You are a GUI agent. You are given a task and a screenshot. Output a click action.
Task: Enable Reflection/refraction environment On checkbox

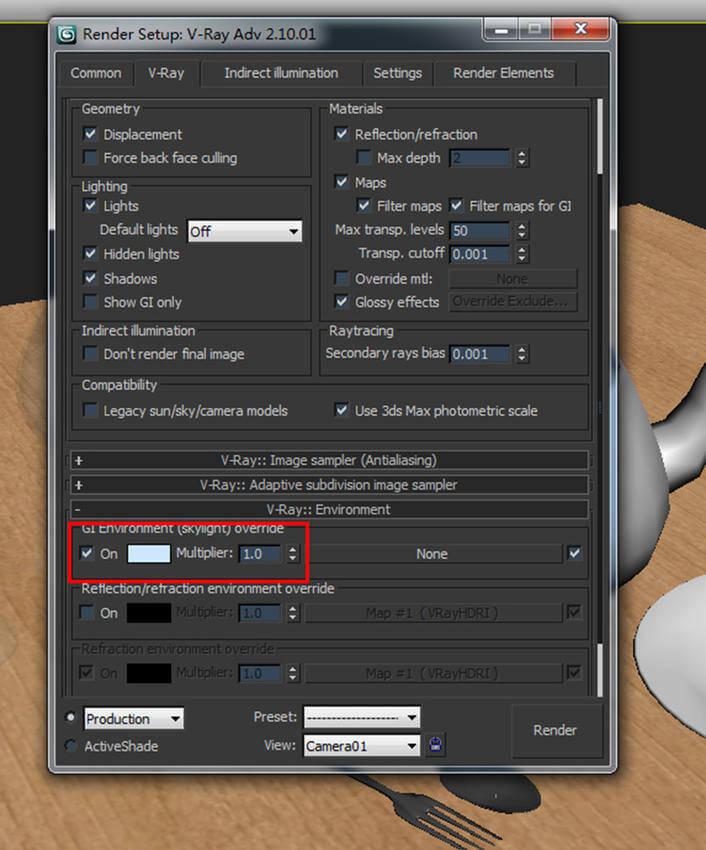click(x=87, y=613)
